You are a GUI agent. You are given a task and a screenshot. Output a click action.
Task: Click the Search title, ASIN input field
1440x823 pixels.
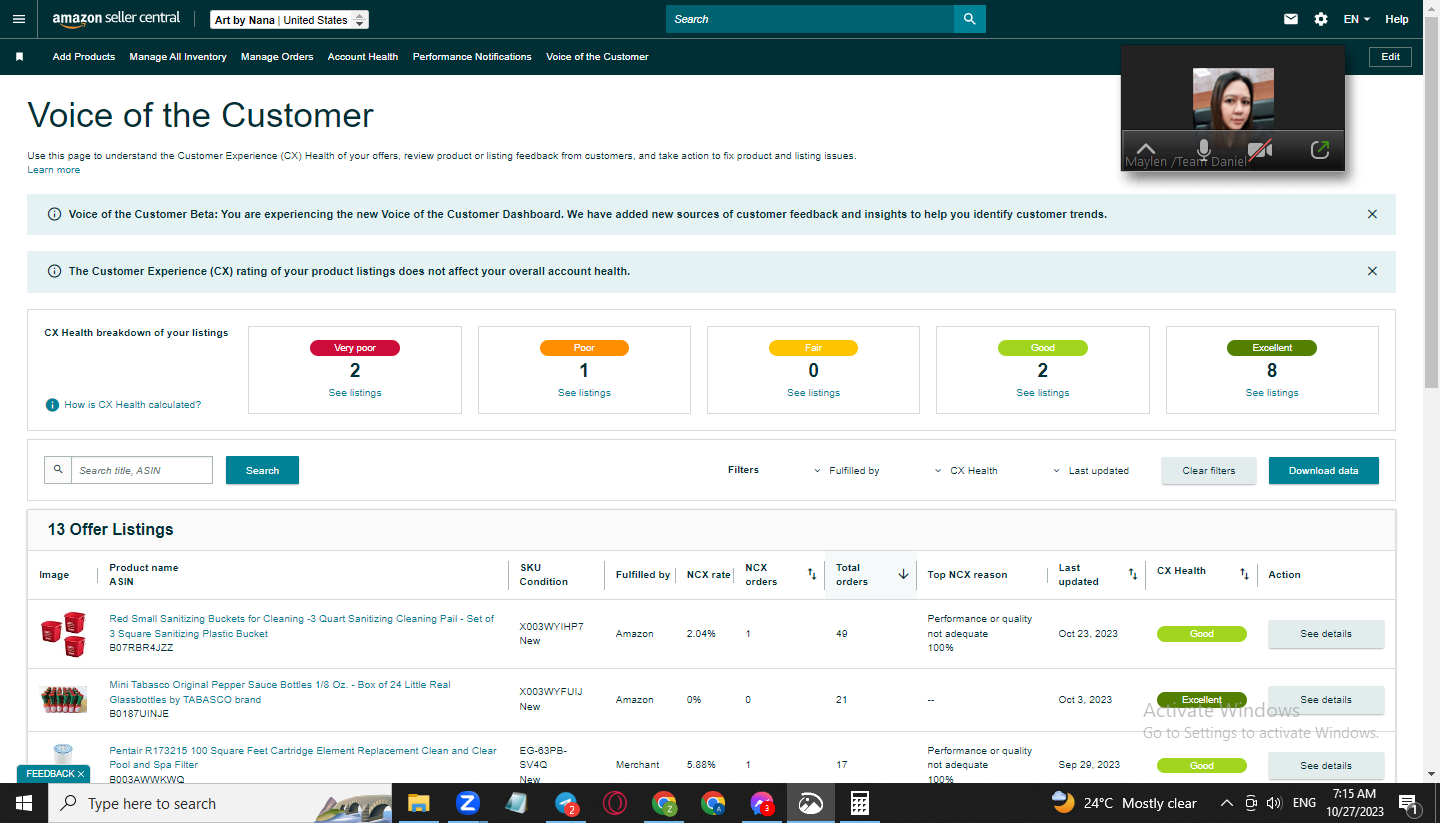(142, 470)
